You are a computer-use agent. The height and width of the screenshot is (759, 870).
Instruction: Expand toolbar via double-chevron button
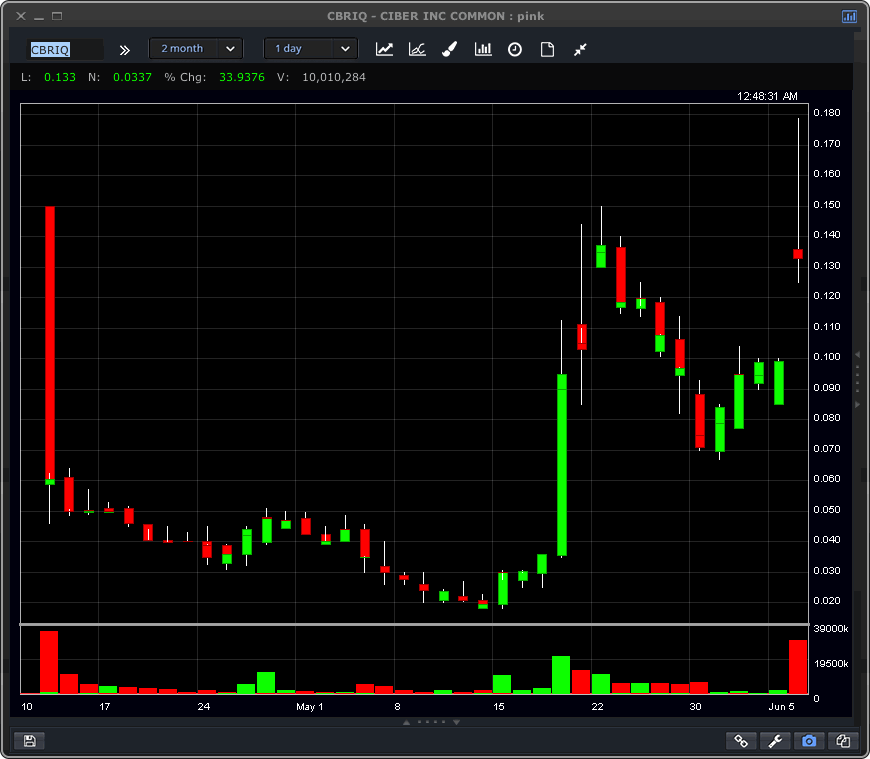[x=124, y=49]
